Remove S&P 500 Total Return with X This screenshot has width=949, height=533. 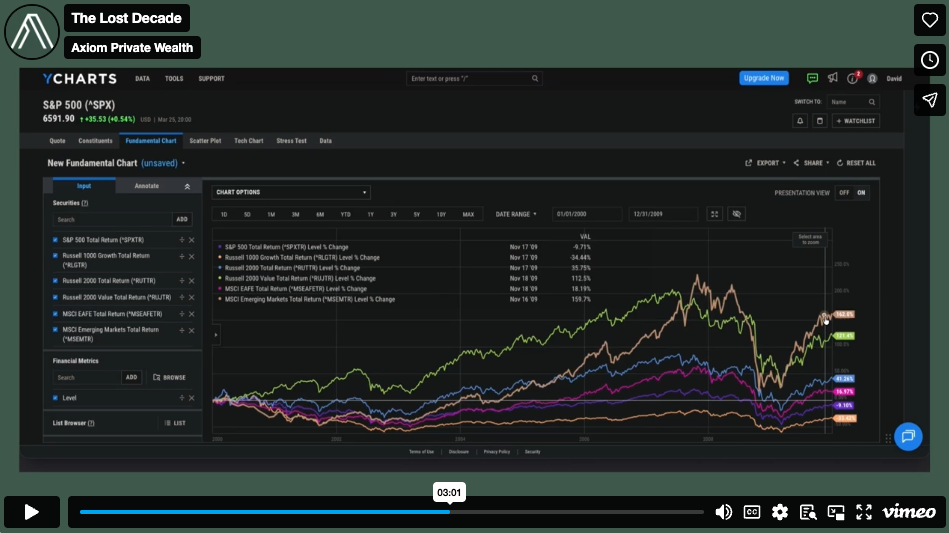coord(191,240)
